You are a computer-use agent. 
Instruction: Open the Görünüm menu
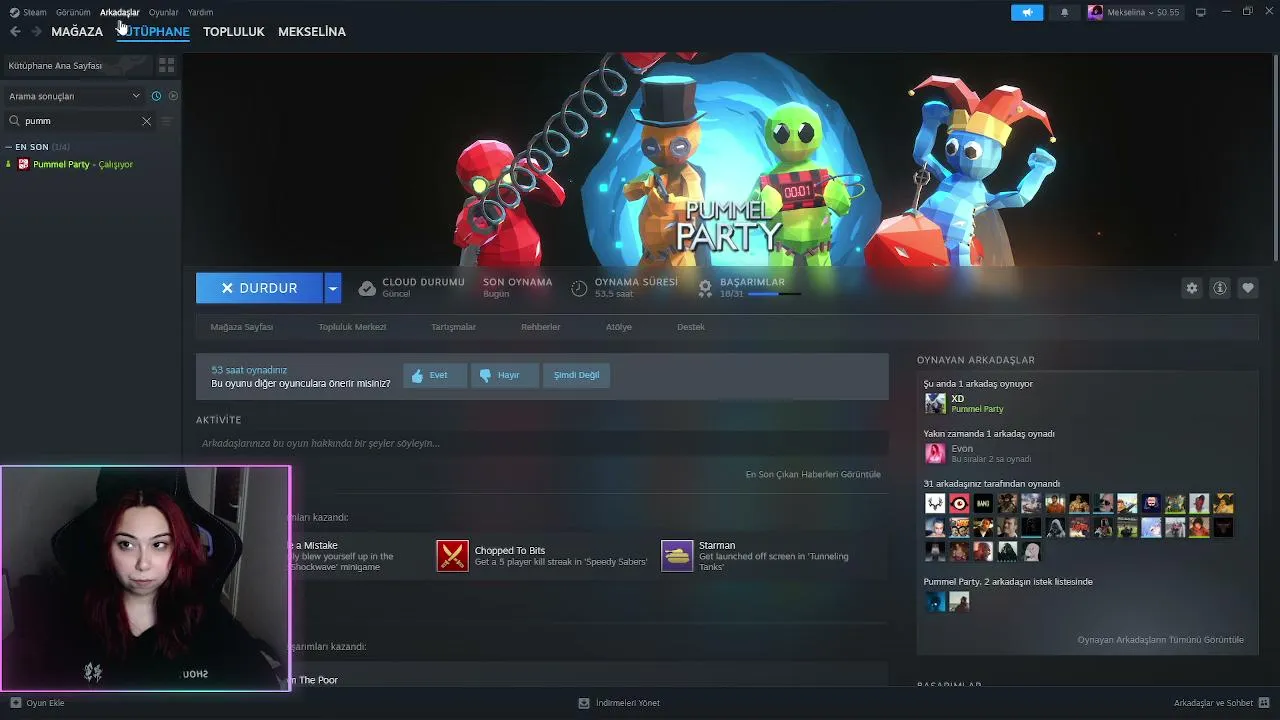[73, 12]
